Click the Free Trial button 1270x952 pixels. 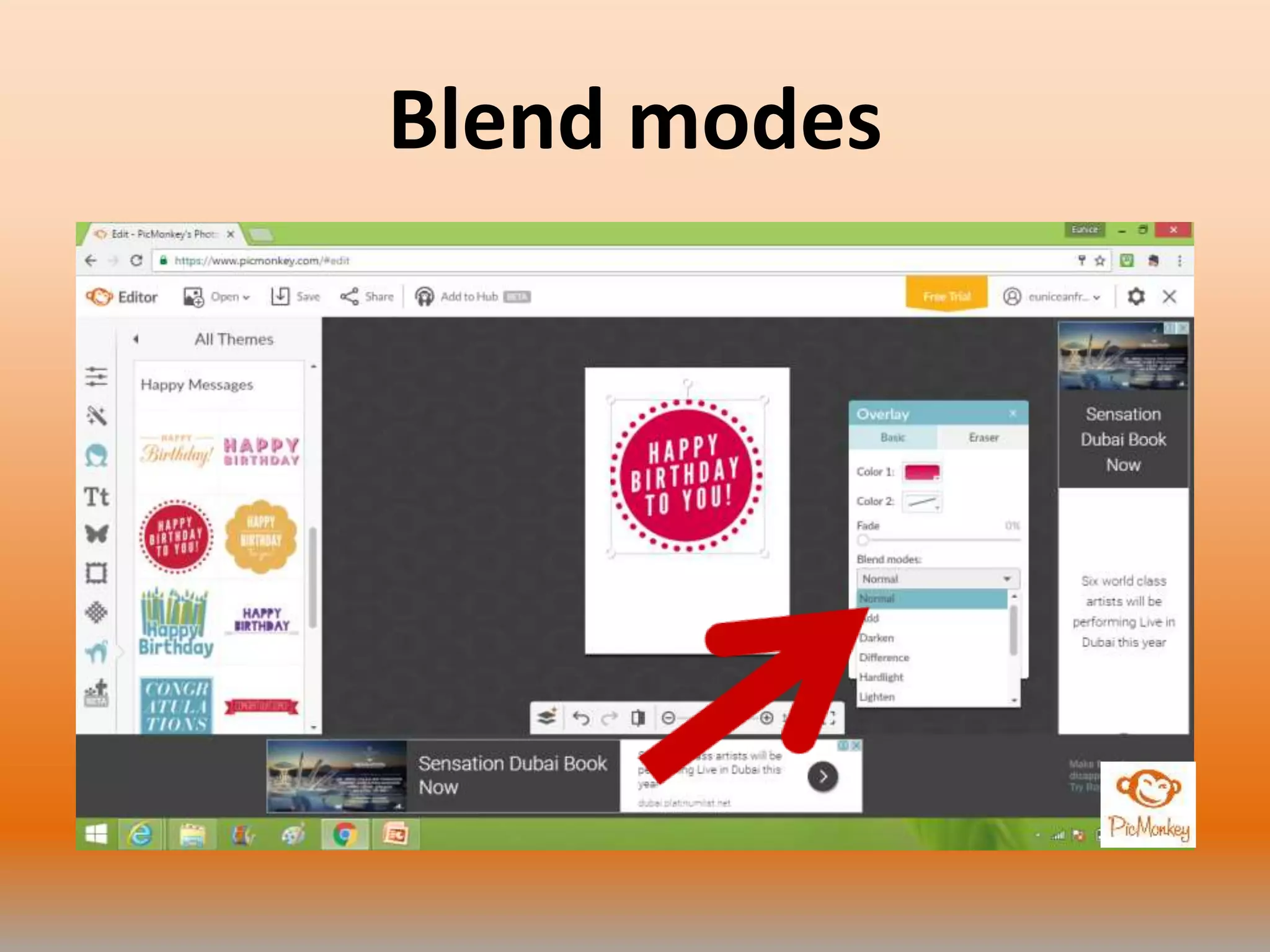(946, 295)
